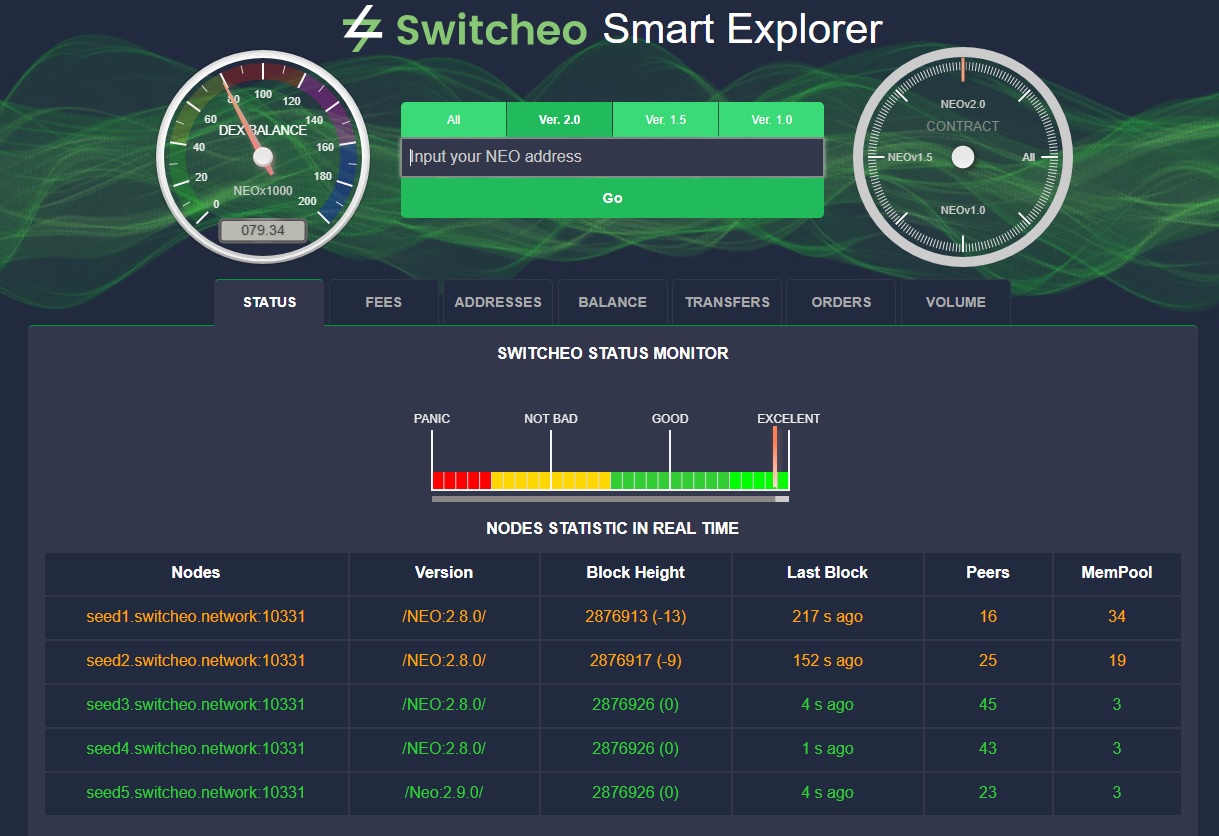
Task: Select the All version filter
Action: [x=454, y=120]
